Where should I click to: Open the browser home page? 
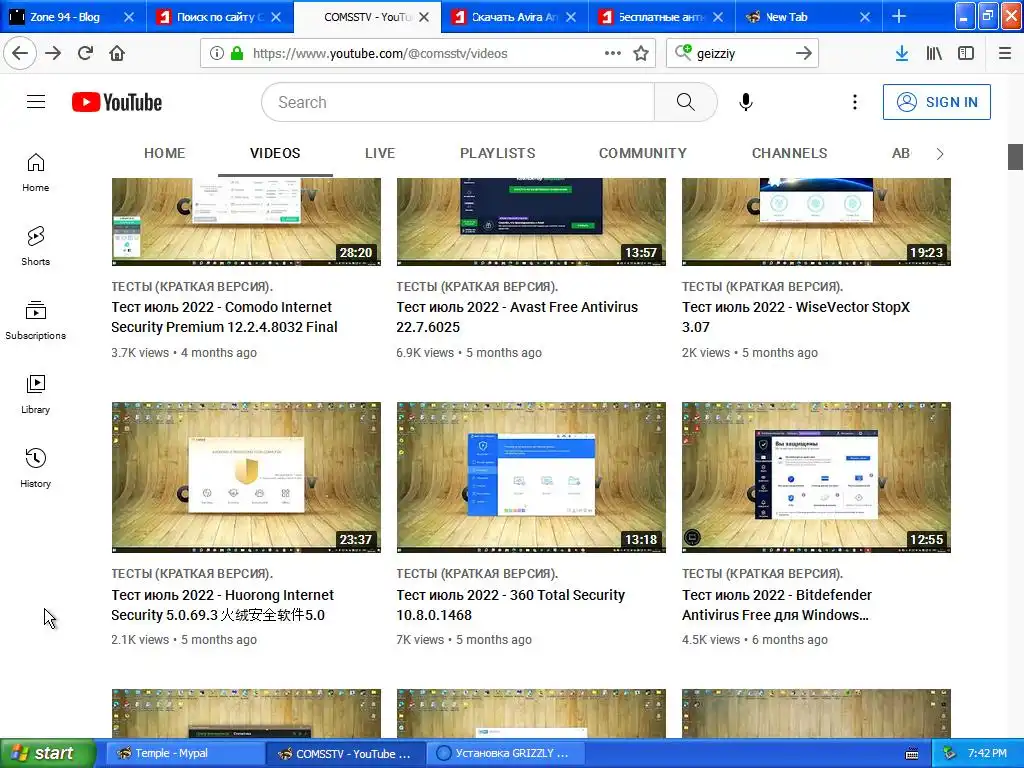tap(117, 54)
